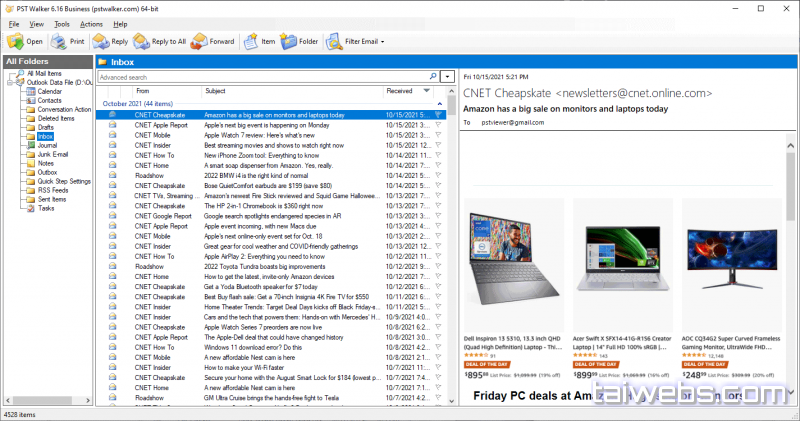Open the Item toolbar icon
800x421 pixels.
[251, 42]
